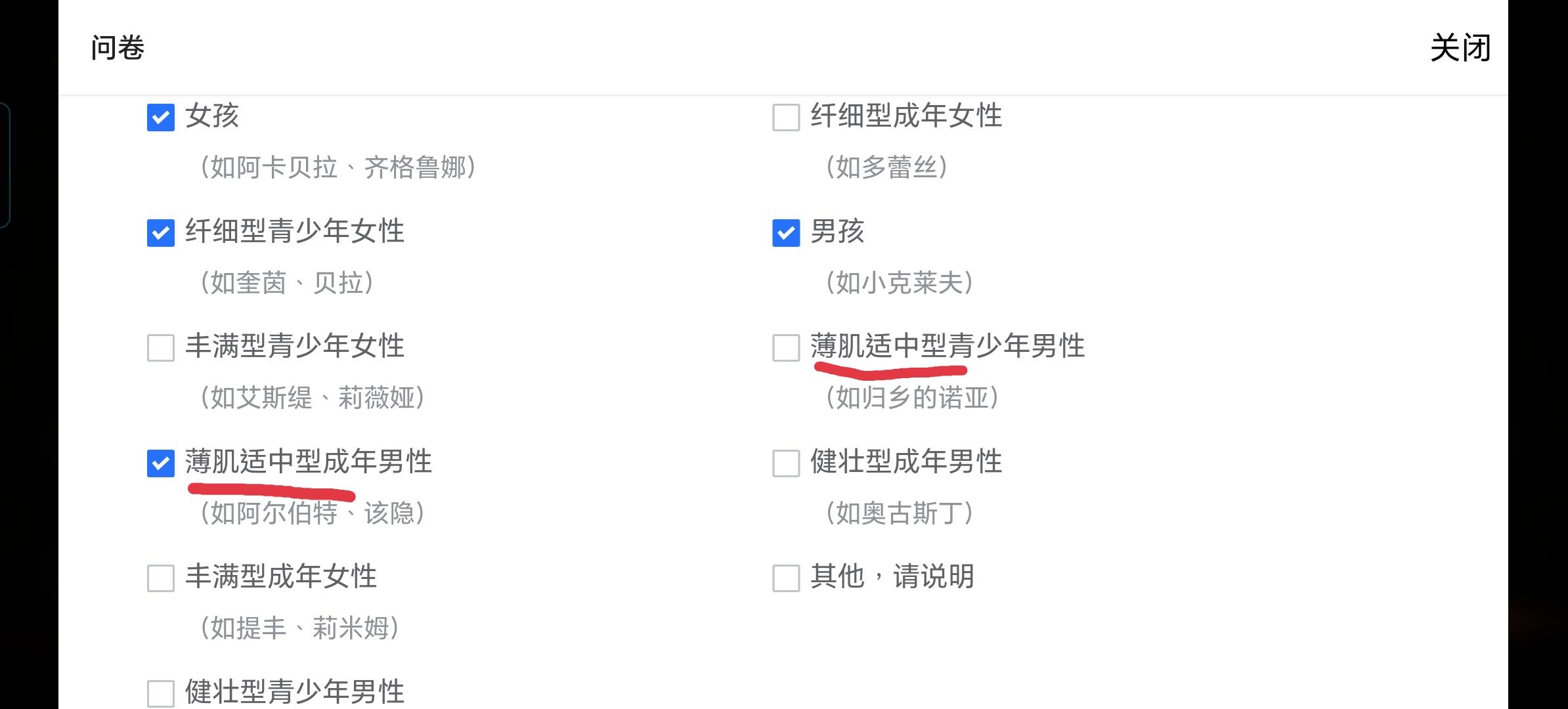Screen dimensions: 1568x709
Task: Deselect the 薄肌适中型成年男性 checkbox
Action: (x=161, y=463)
